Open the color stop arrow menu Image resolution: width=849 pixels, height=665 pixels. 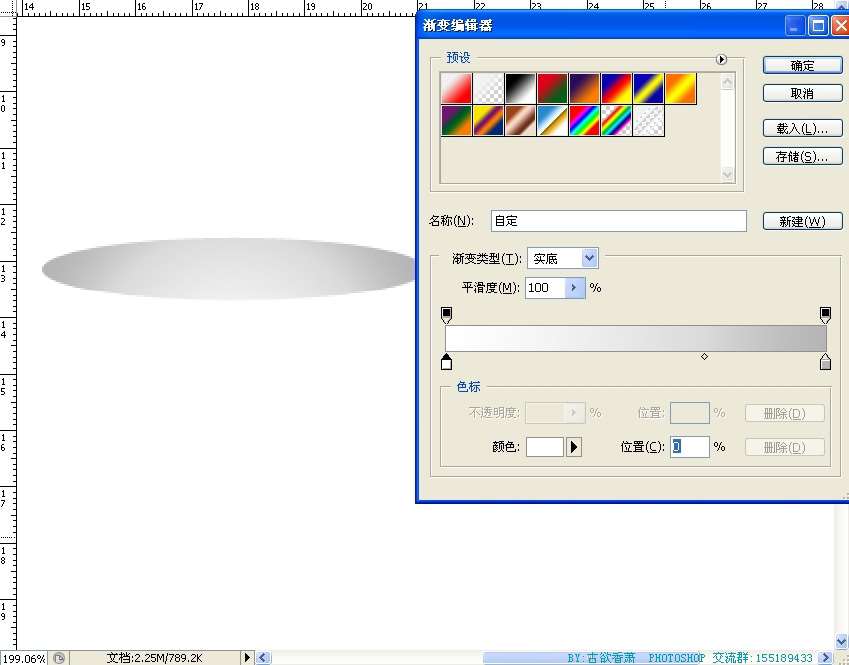click(x=574, y=447)
